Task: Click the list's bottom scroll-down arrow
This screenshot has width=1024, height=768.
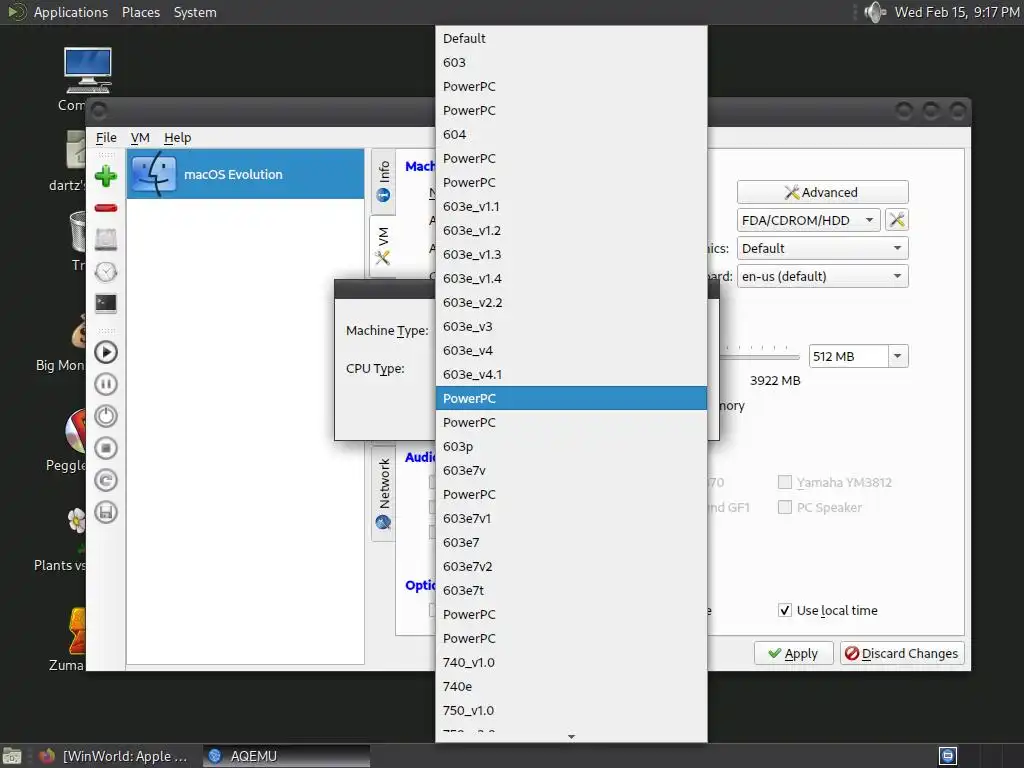Action: click(571, 737)
